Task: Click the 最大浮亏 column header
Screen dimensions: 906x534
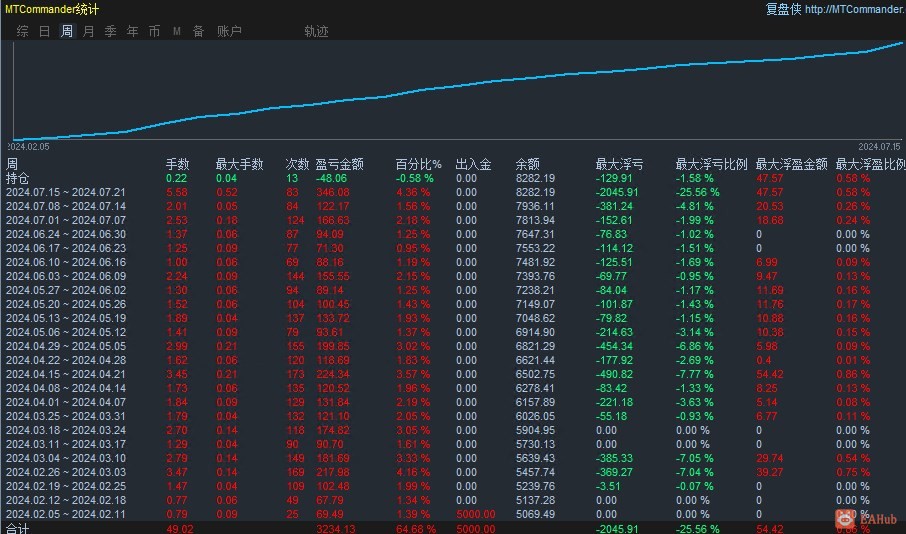Action: 619,164
